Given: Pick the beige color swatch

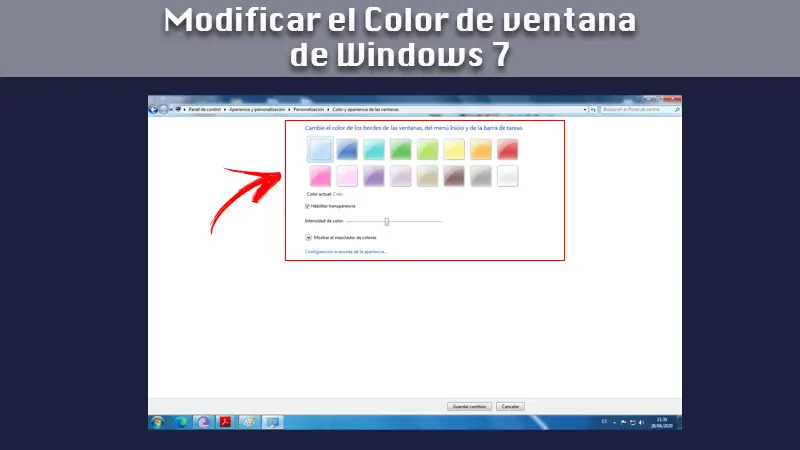Looking at the screenshot, I should point(427,176).
